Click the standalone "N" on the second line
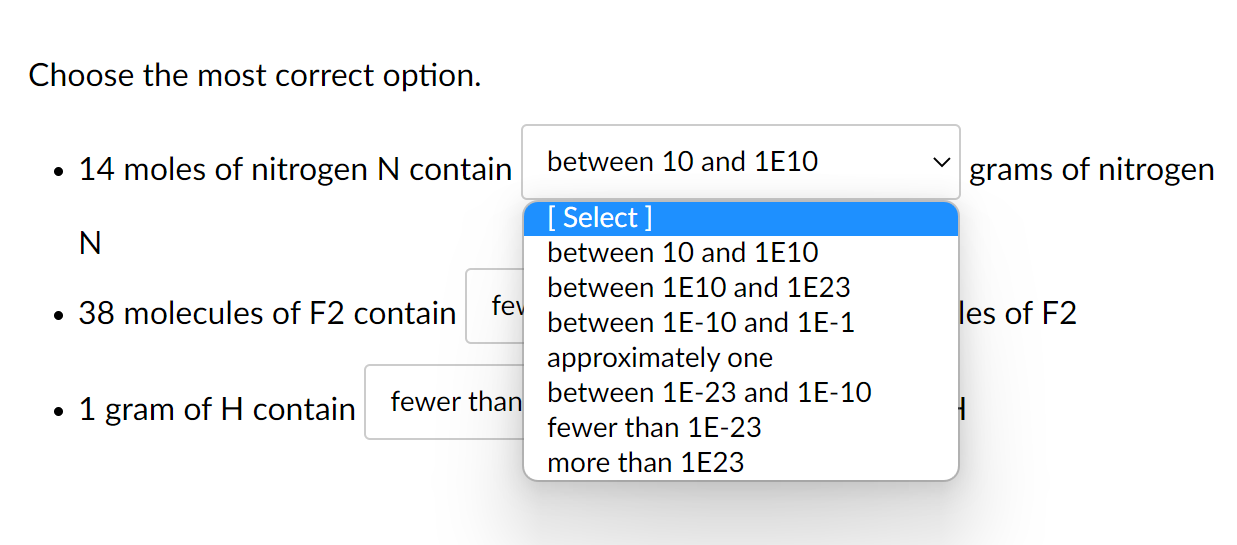Screen dimensions: 1237x545 [90, 244]
